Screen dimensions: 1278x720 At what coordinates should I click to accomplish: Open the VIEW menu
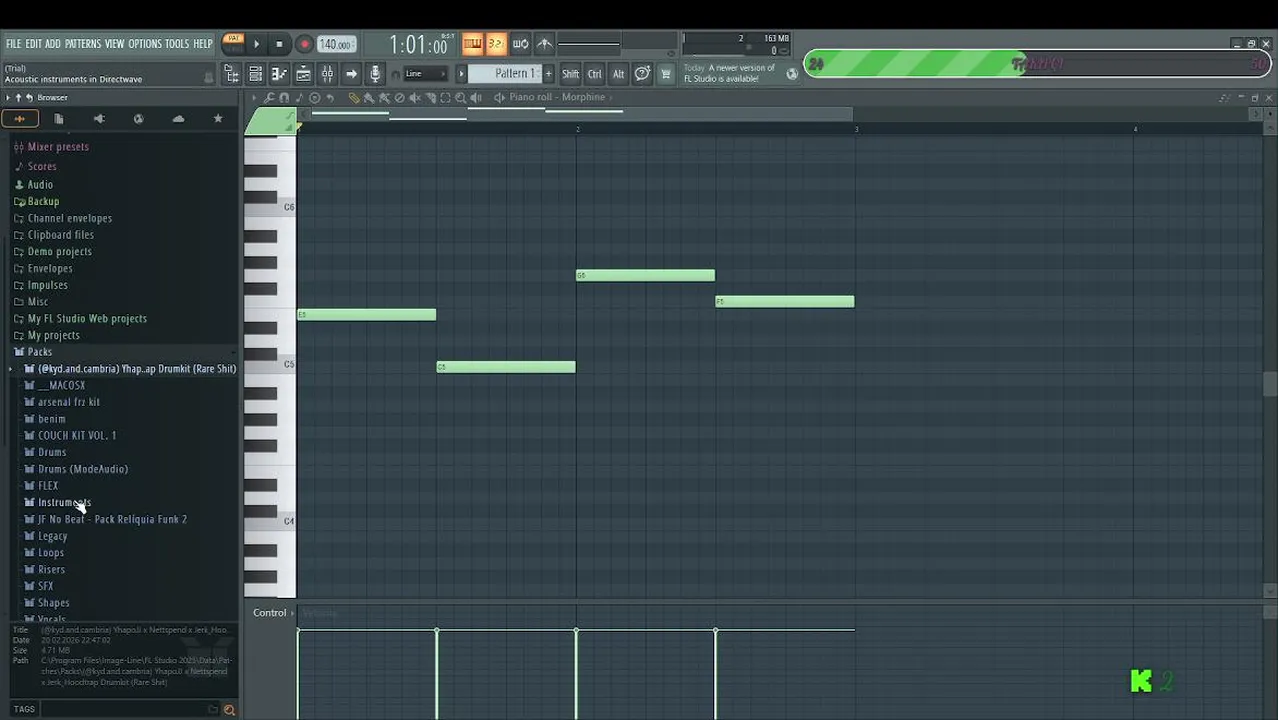click(115, 44)
